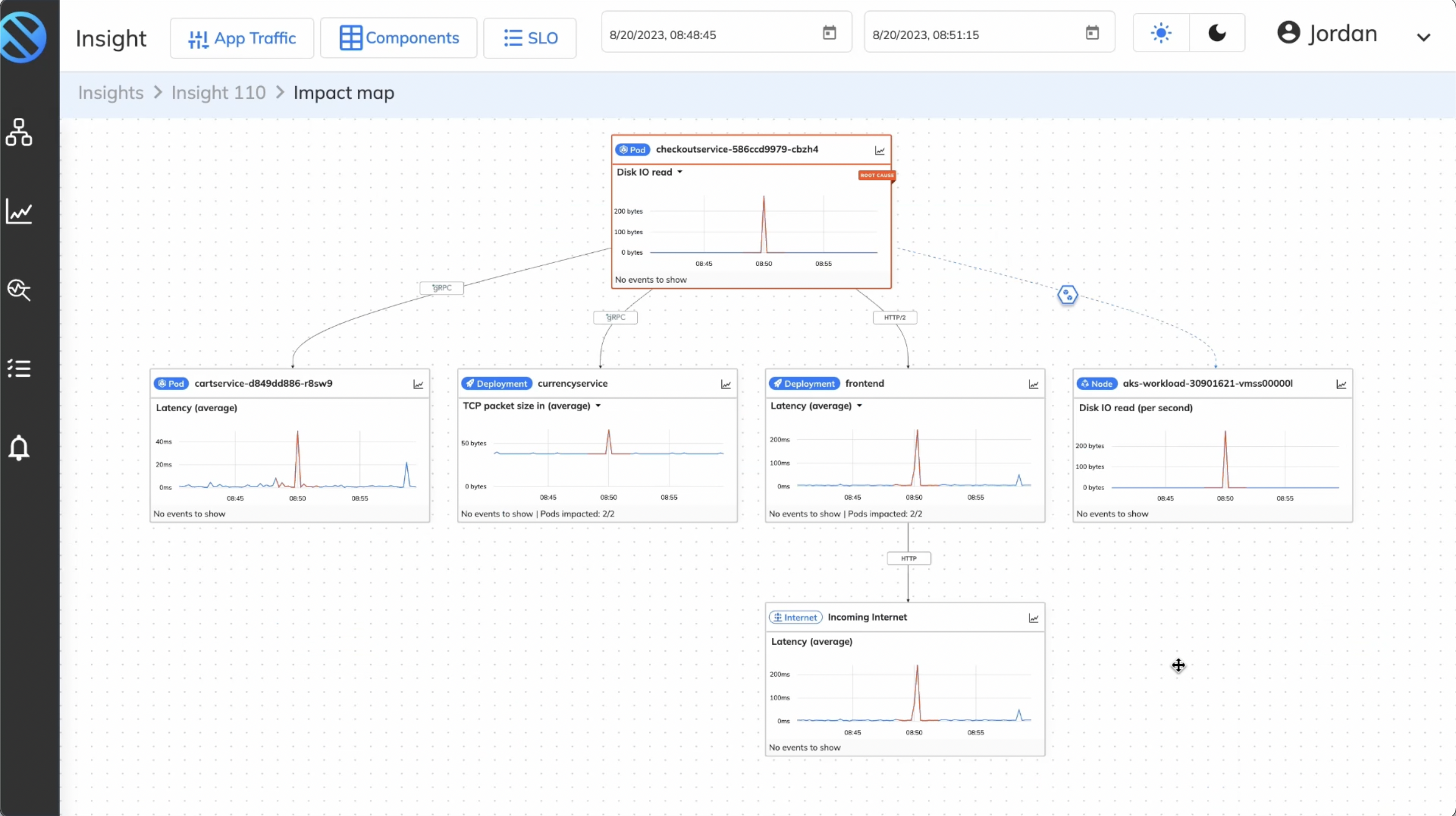Open chart icon on frontend deployment card
1456x816 pixels.
pyautogui.click(x=1033, y=385)
